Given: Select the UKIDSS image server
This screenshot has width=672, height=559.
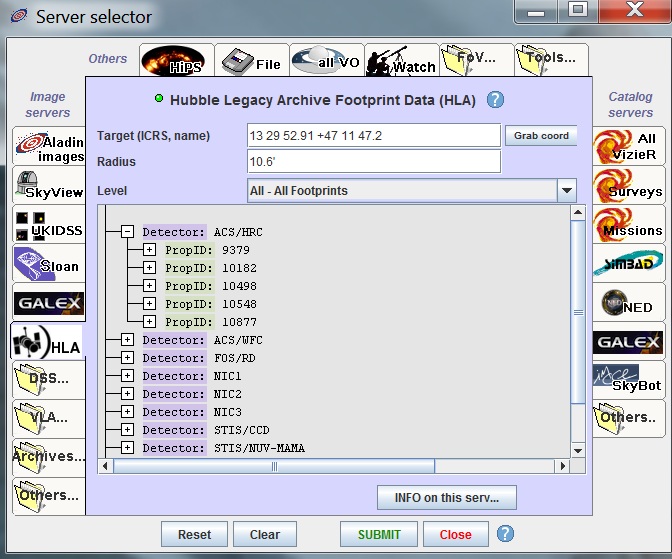Looking at the screenshot, I should pos(49,224).
